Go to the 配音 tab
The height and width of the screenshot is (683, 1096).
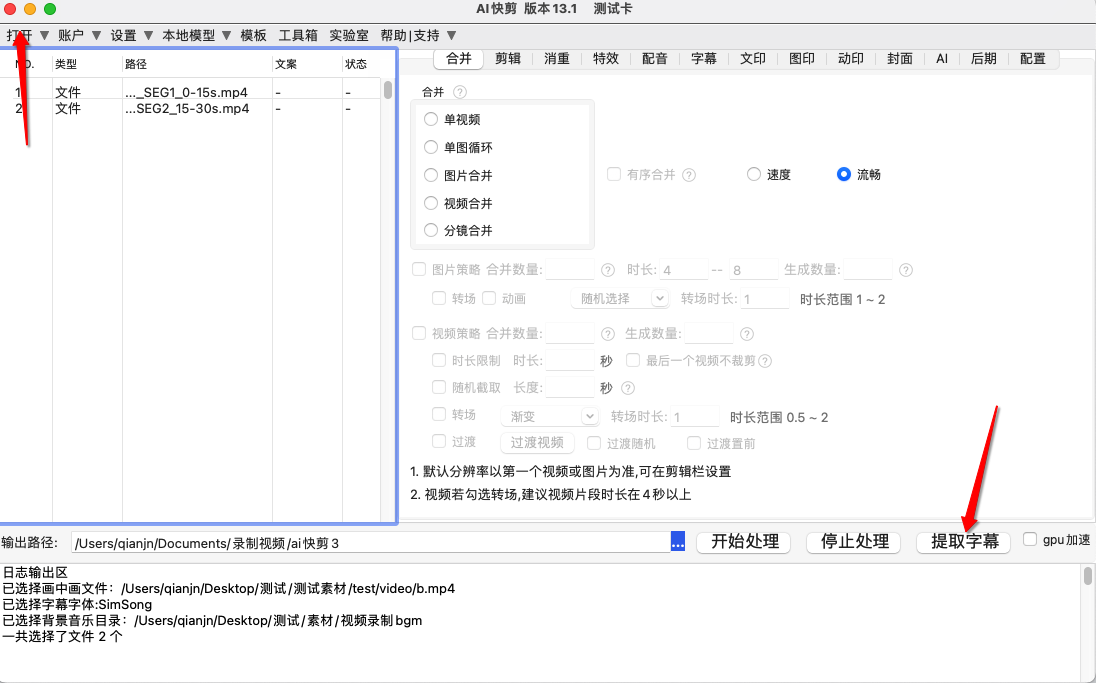pyautogui.click(x=655, y=59)
